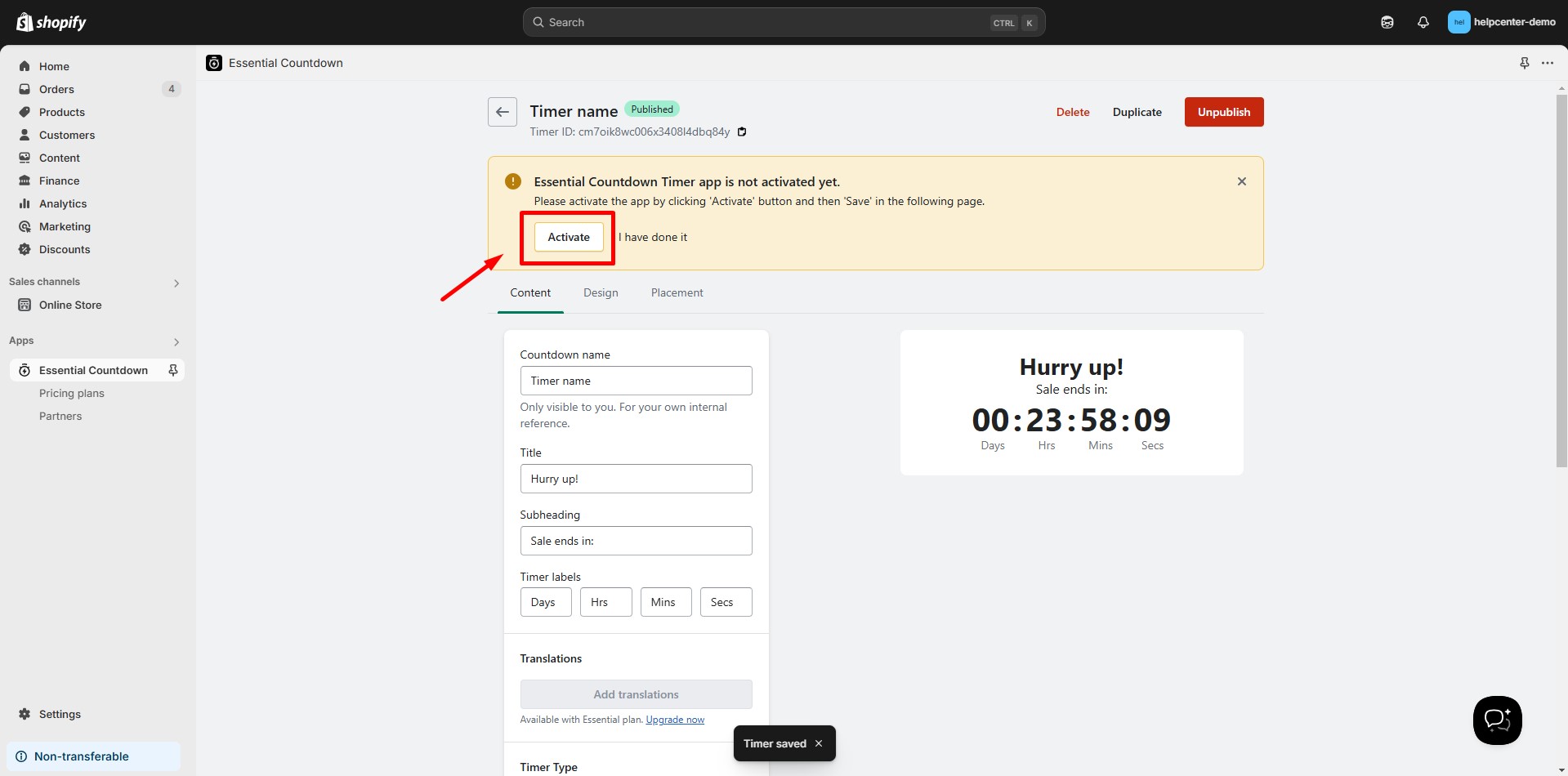This screenshot has height=776, width=1568.
Task: Click the Products tag icon
Action: point(25,112)
